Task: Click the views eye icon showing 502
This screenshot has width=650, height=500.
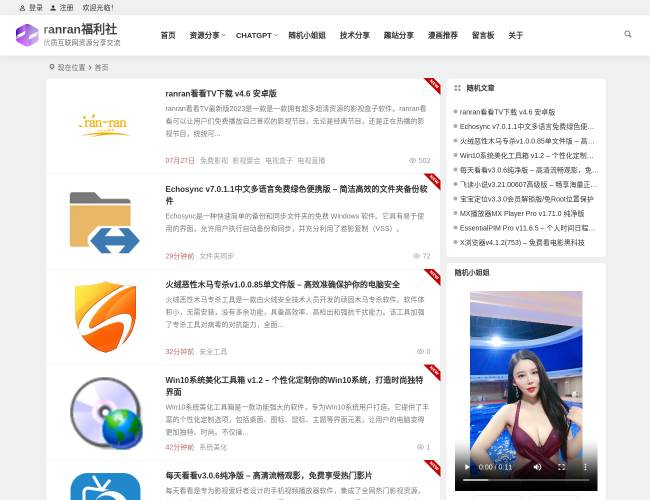Action: pos(412,160)
